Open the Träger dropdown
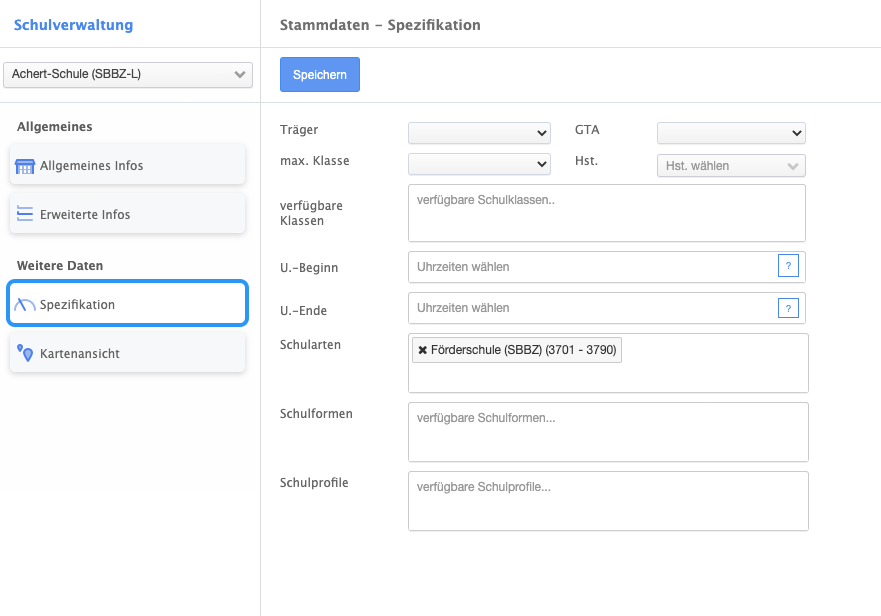The width and height of the screenshot is (881, 616). coord(479,133)
